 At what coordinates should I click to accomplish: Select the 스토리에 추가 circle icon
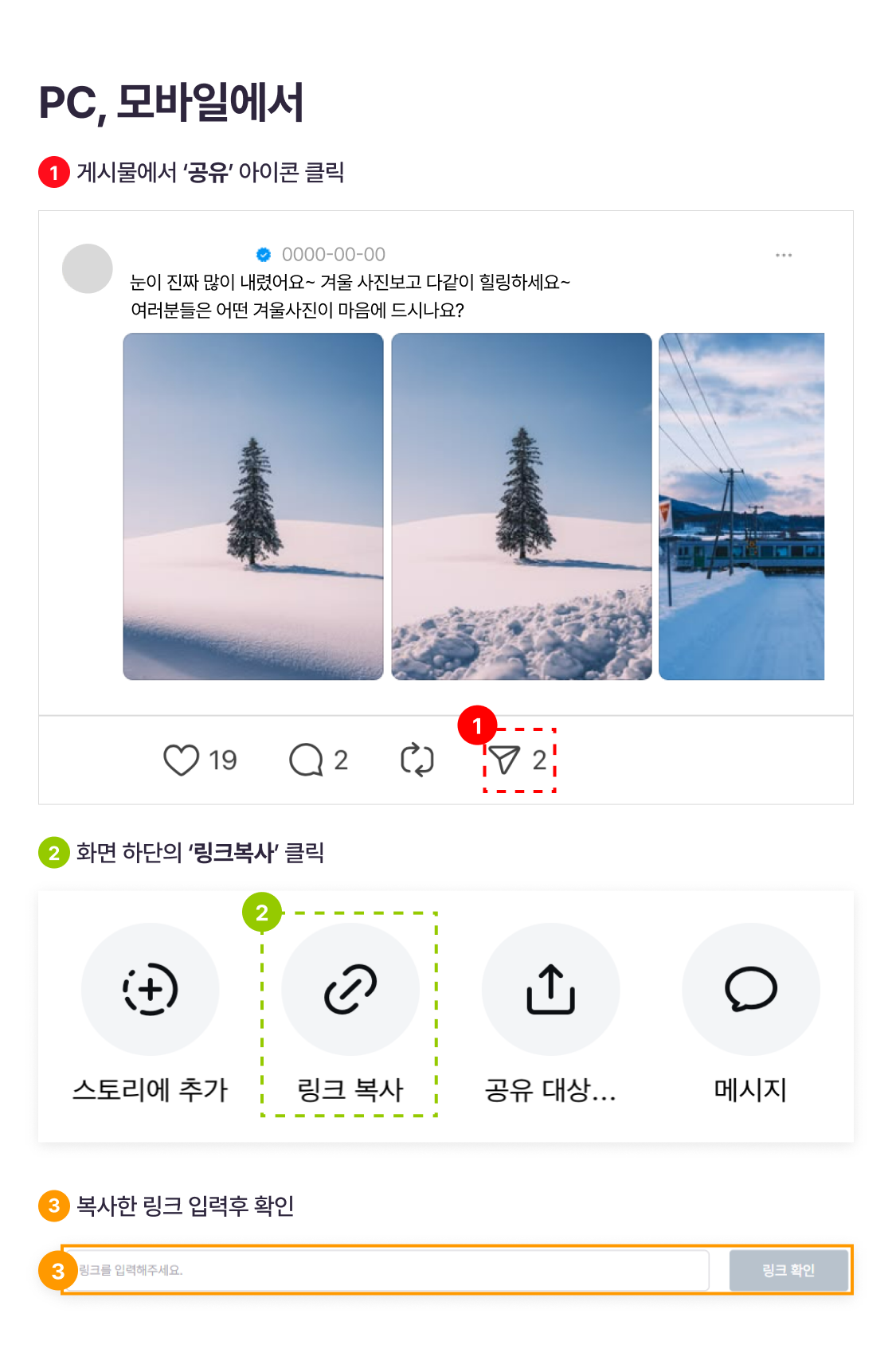(x=151, y=989)
